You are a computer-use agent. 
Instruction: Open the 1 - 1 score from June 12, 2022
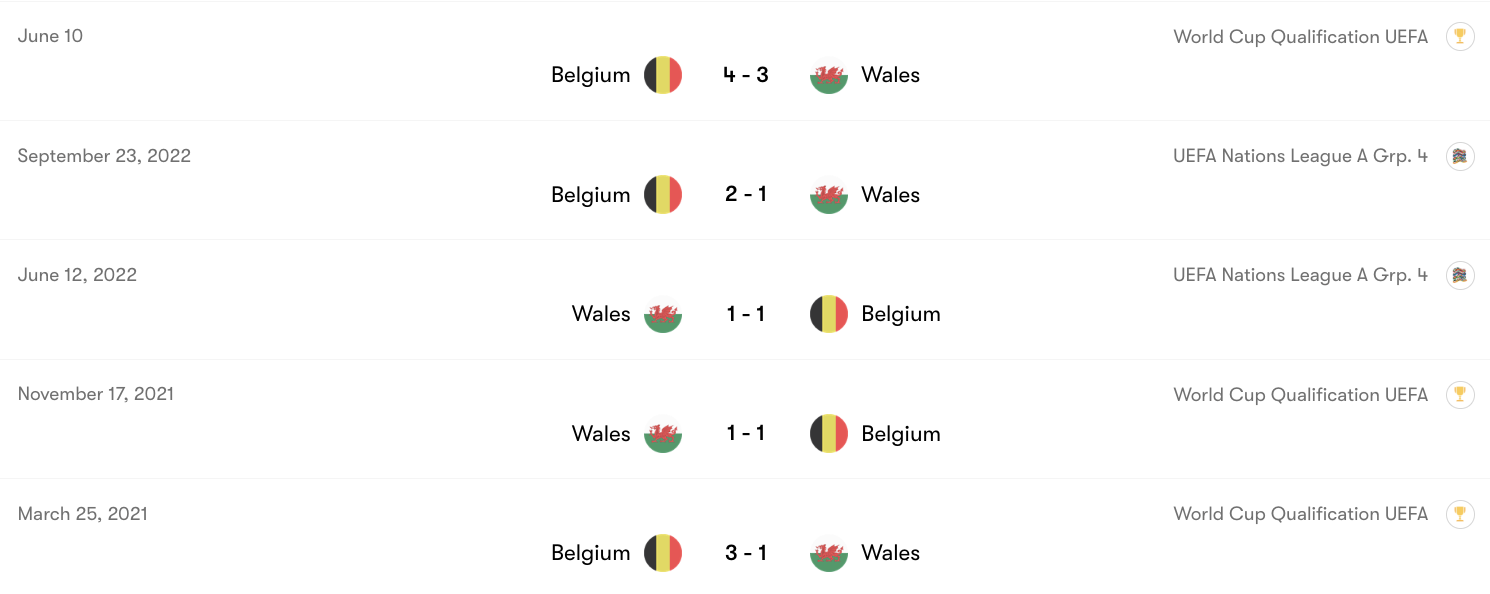[746, 314]
